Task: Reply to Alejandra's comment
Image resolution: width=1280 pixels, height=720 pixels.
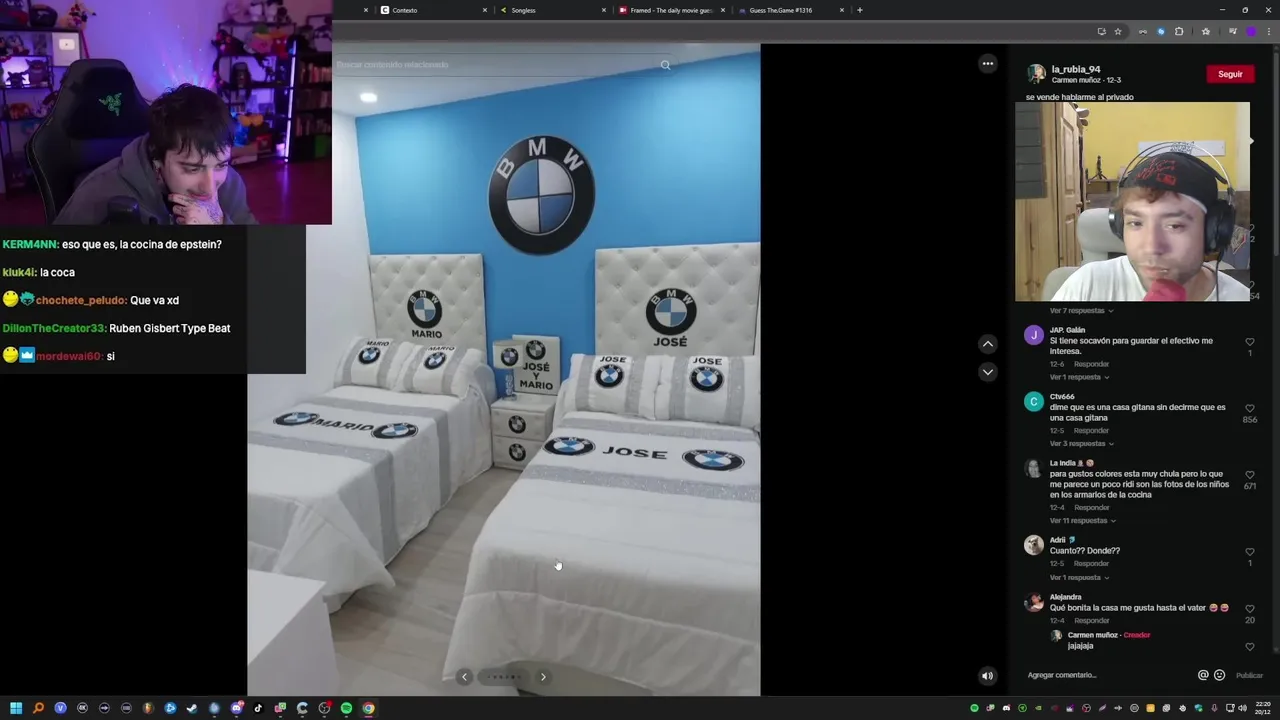Action: 1091,621
